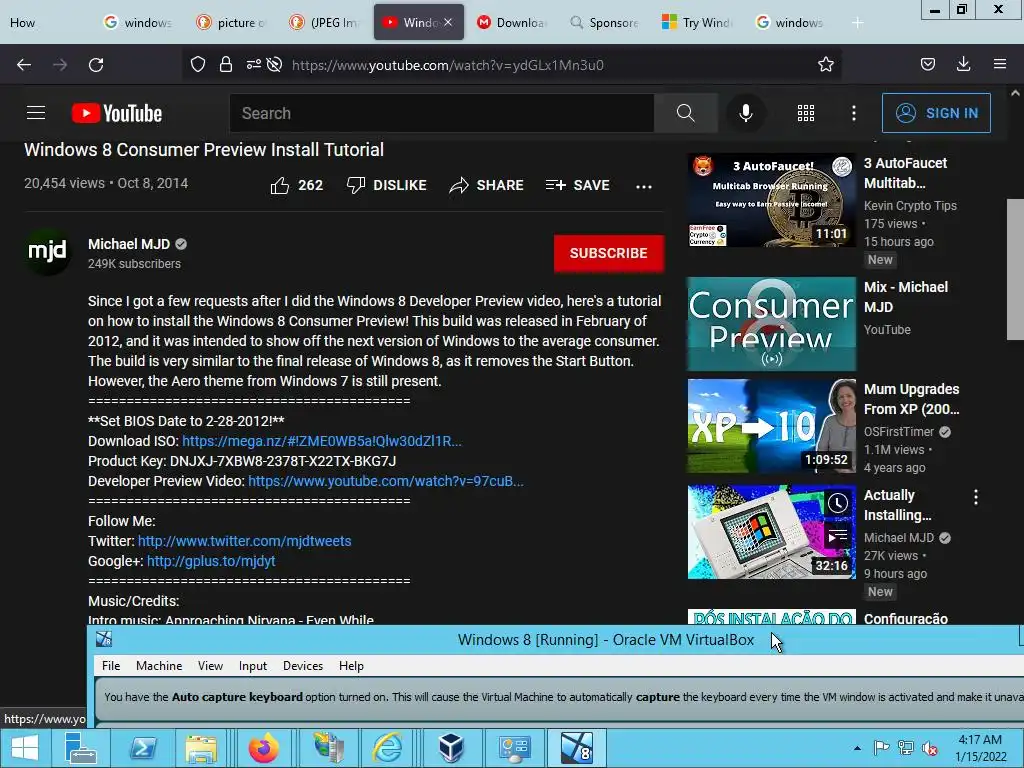Click the muted volume tray icon

(930, 748)
